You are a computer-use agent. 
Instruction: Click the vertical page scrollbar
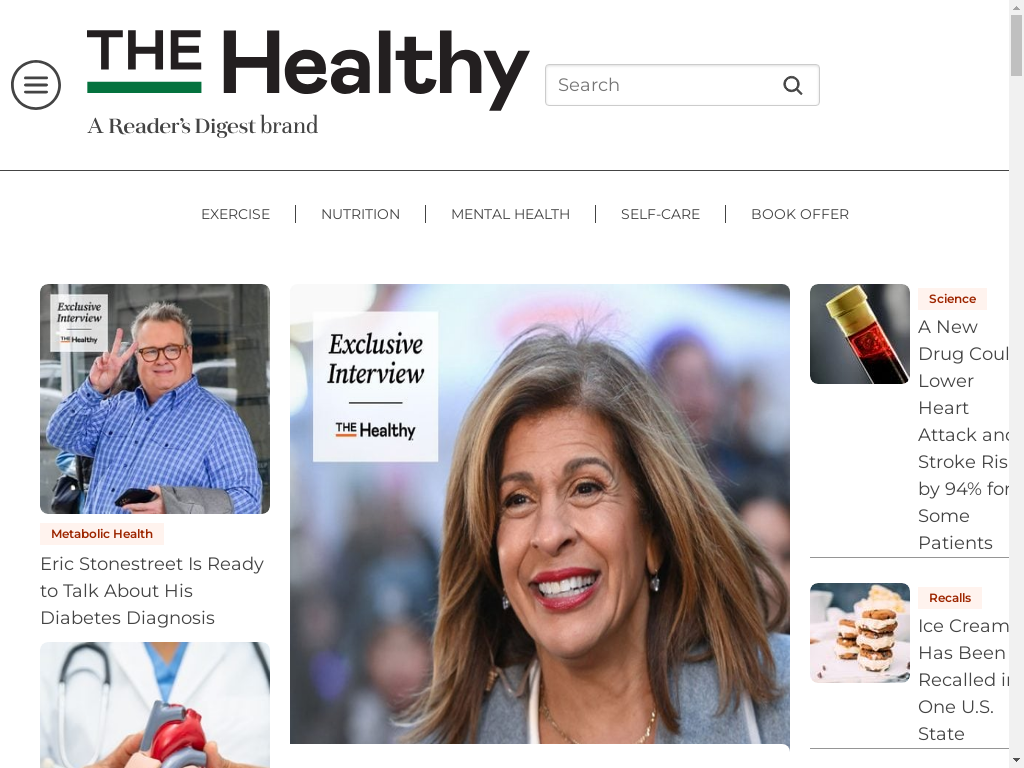(1016, 384)
